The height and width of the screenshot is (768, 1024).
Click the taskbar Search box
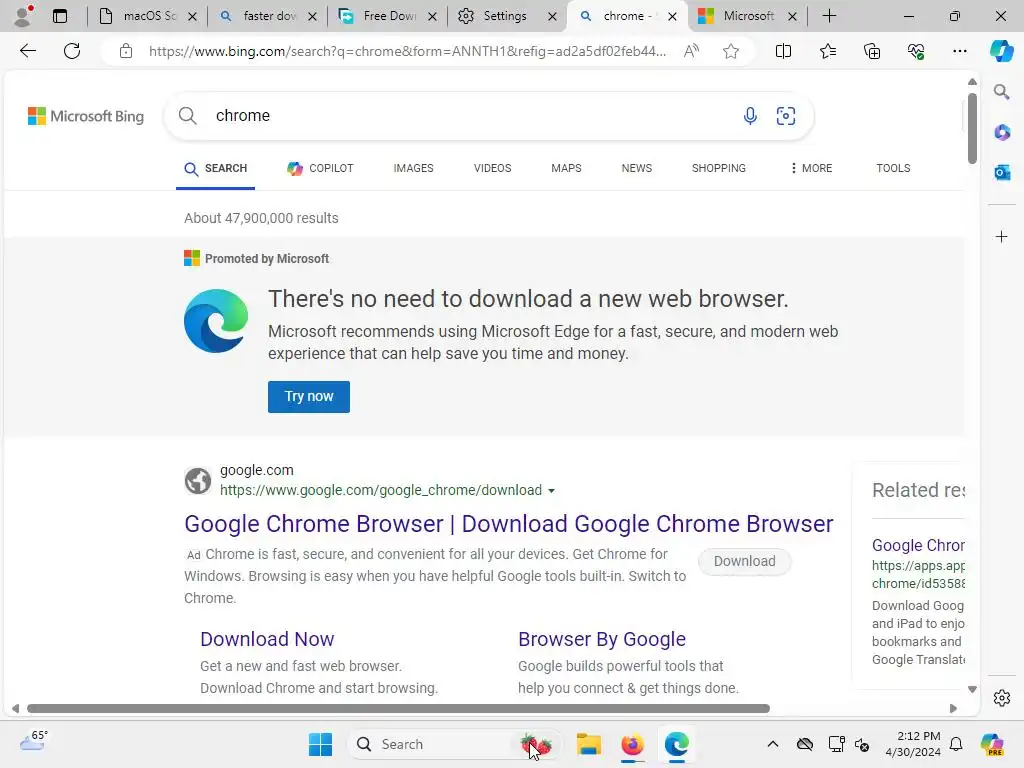click(455, 744)
